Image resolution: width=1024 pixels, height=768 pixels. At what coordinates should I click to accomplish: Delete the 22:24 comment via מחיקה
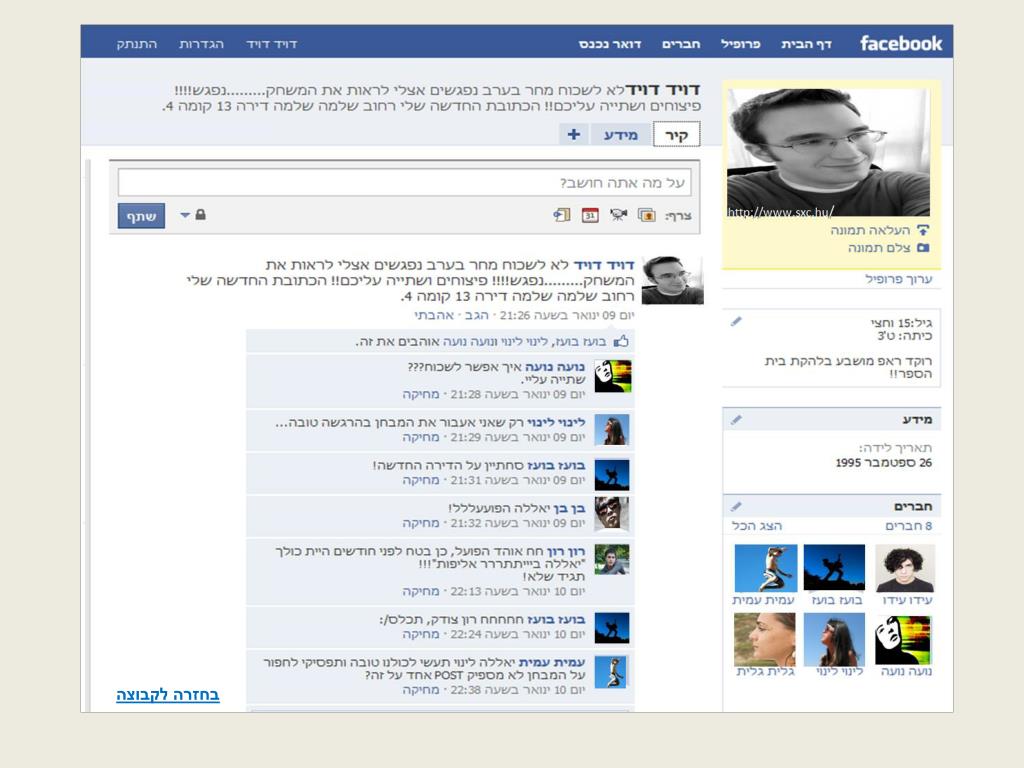click(421, 634)
